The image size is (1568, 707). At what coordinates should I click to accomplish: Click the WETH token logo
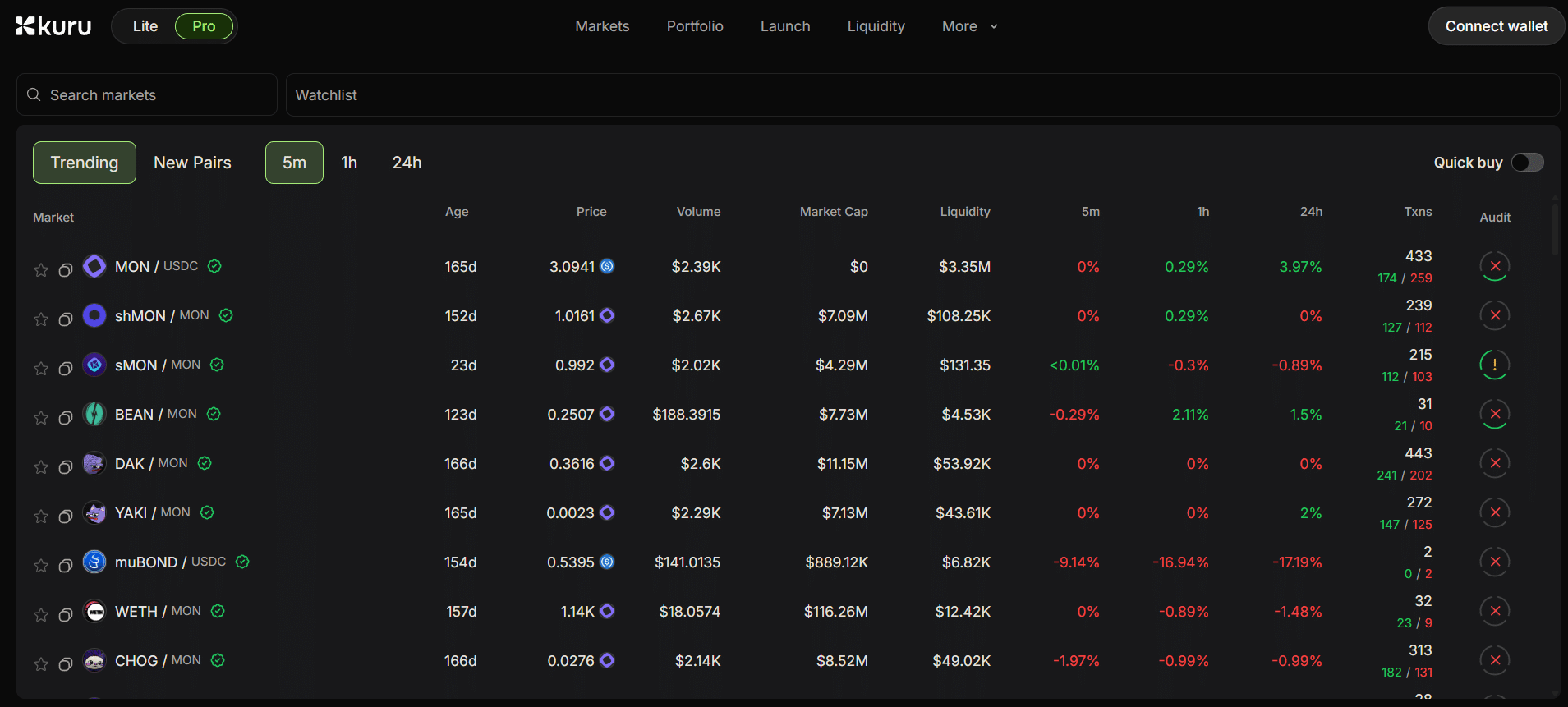point(94,611)
